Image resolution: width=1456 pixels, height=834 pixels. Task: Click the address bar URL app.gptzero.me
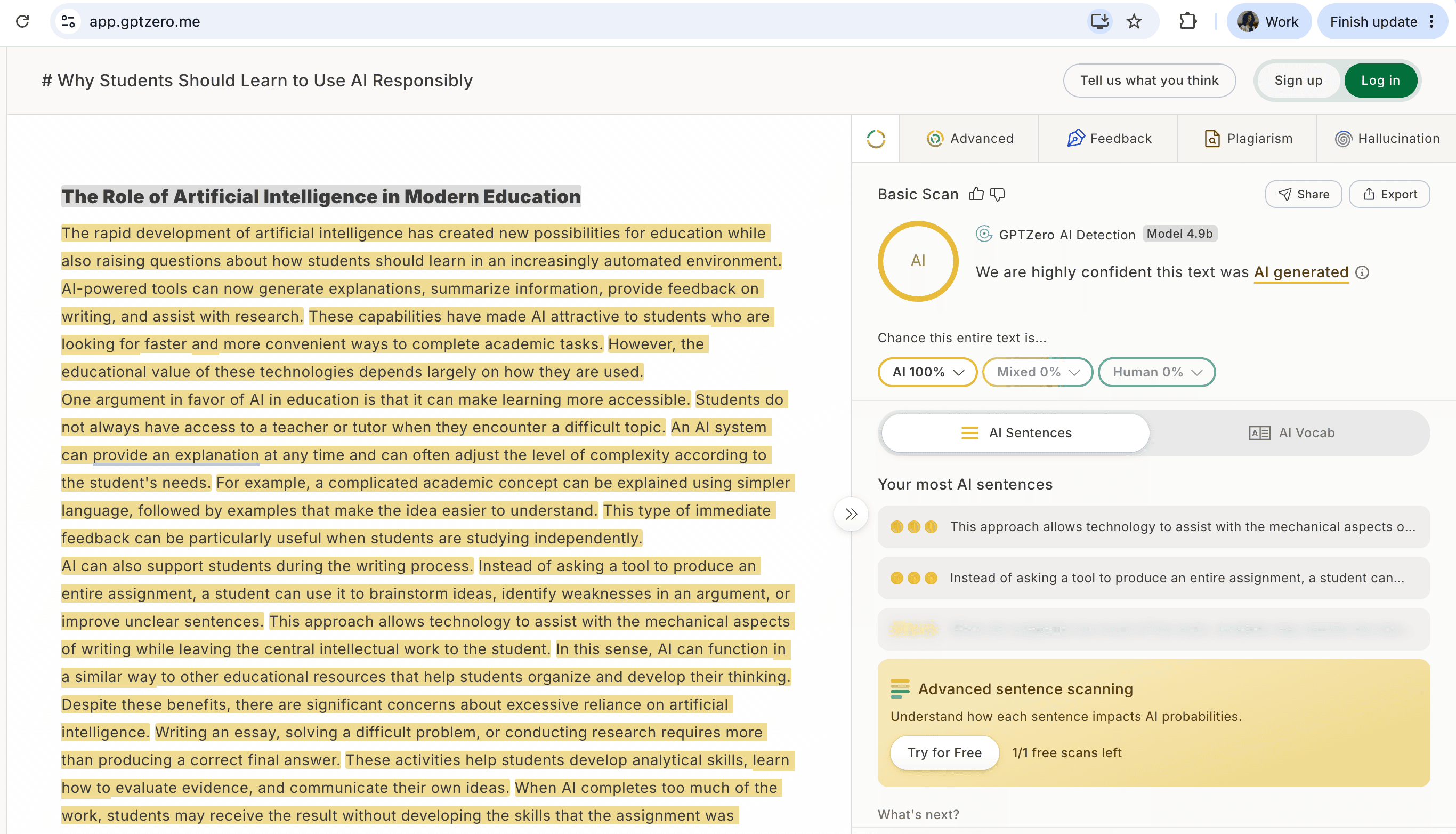pyautogui.click(x=145, y=22)
